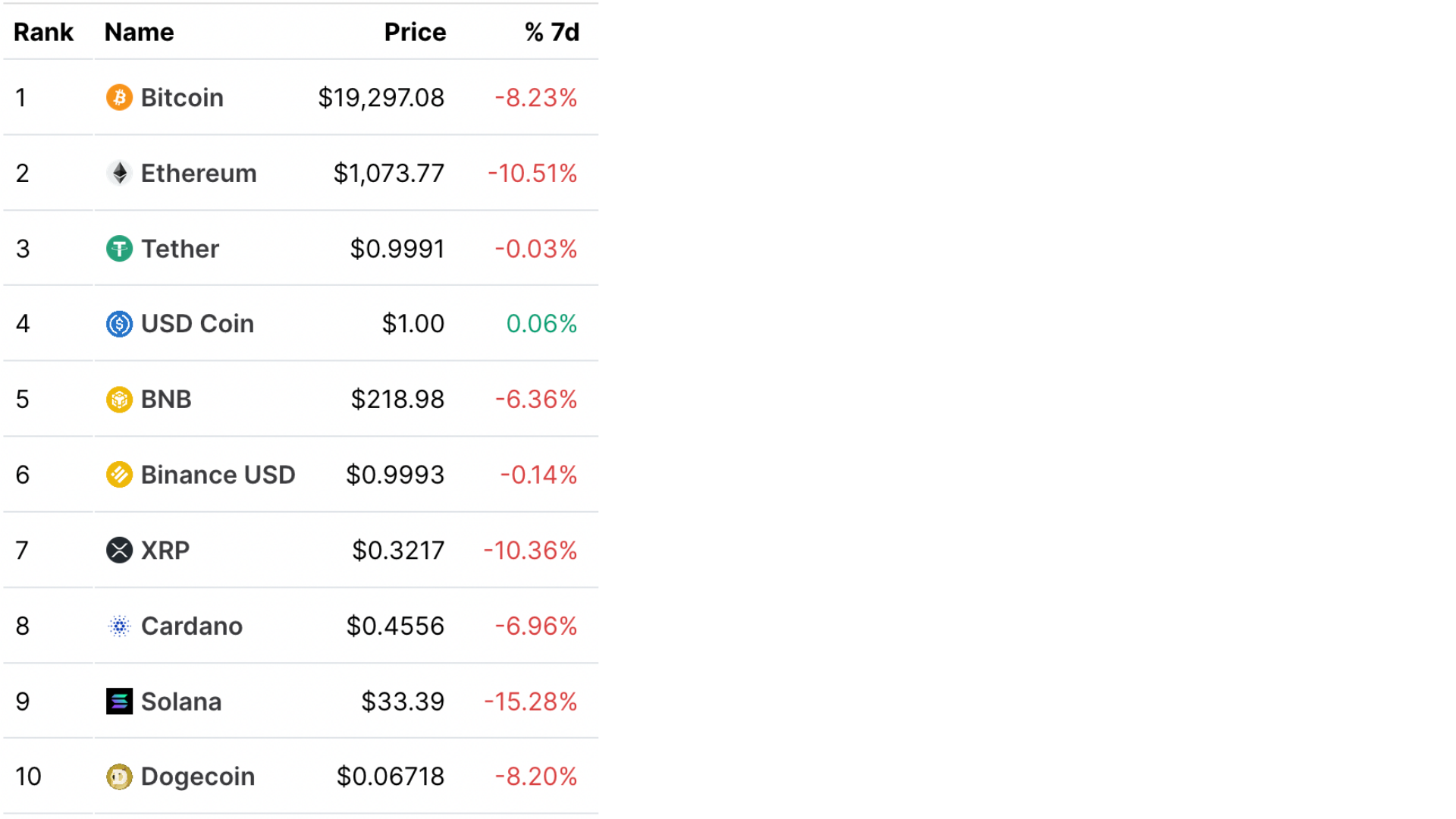Open the Bitcoin name link
This screenshot has height=819, width=1456.
[x=182, y=98]
